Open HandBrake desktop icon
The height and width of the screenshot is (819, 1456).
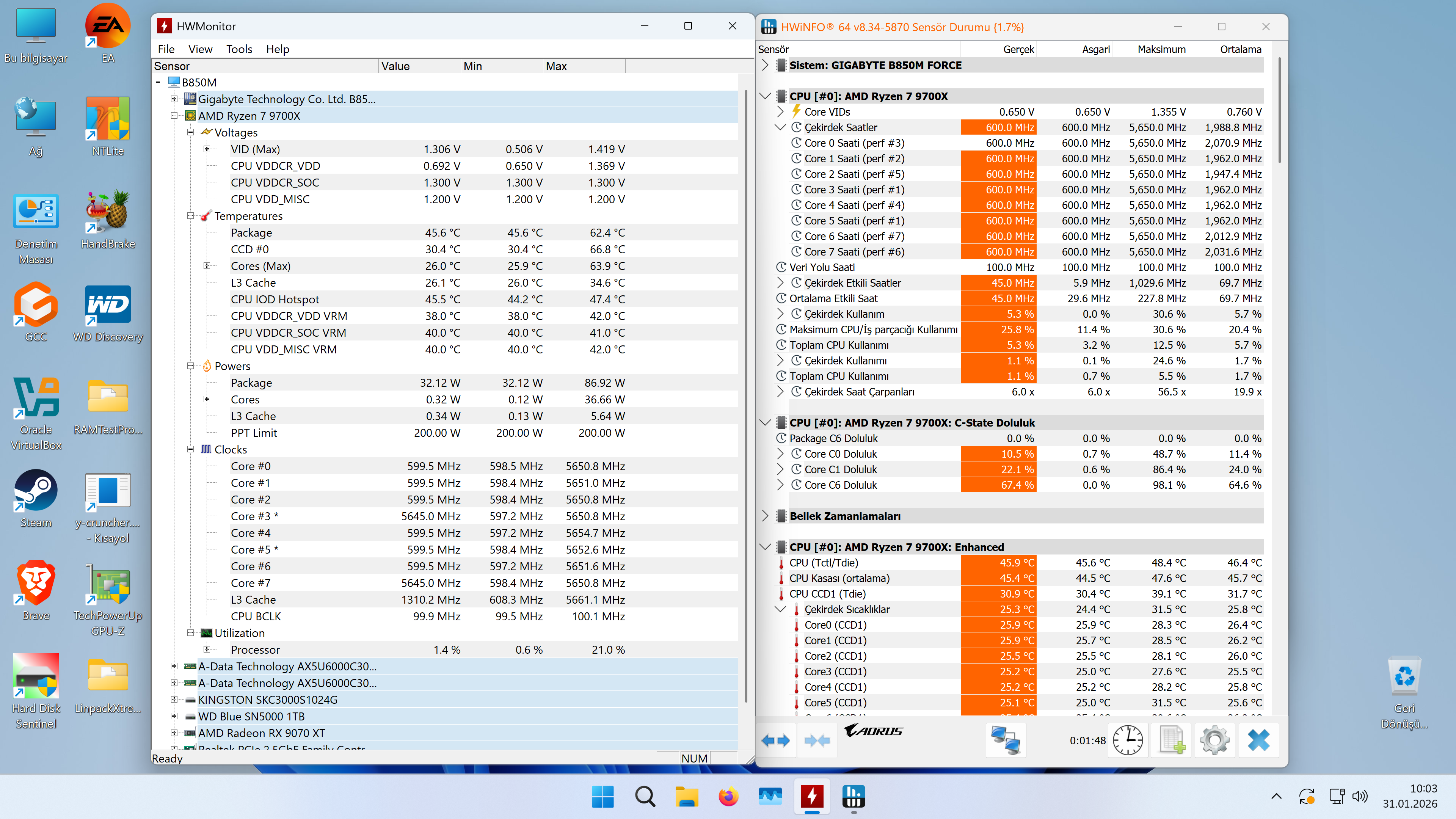[107, 219]
